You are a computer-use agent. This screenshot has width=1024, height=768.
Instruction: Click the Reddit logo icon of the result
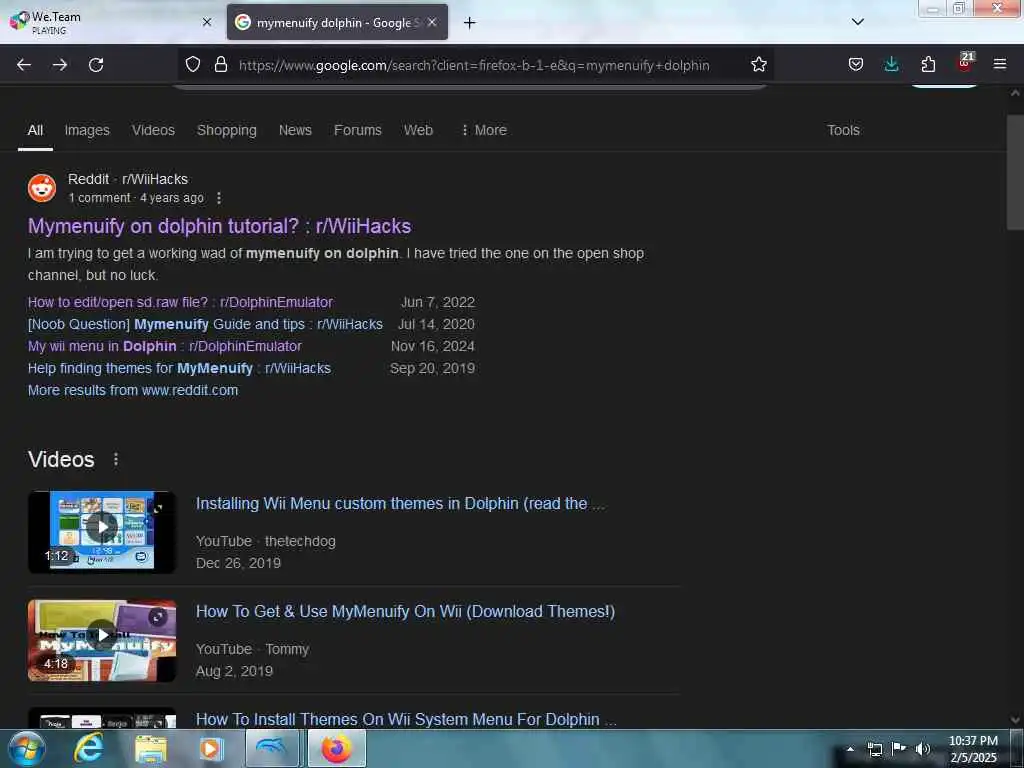(42, 188)
